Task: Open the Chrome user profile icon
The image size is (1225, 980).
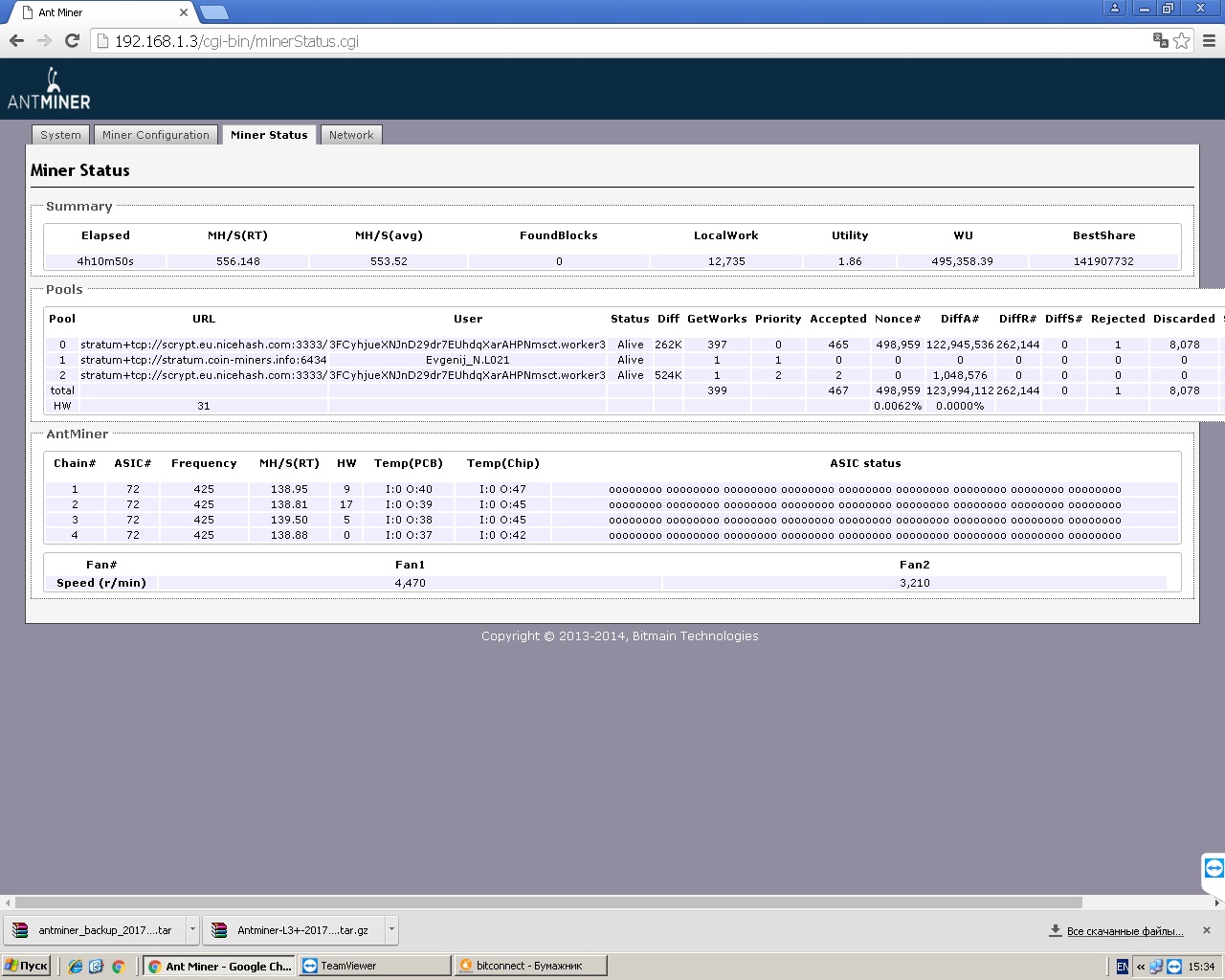Action: [x=1114, y=8]
